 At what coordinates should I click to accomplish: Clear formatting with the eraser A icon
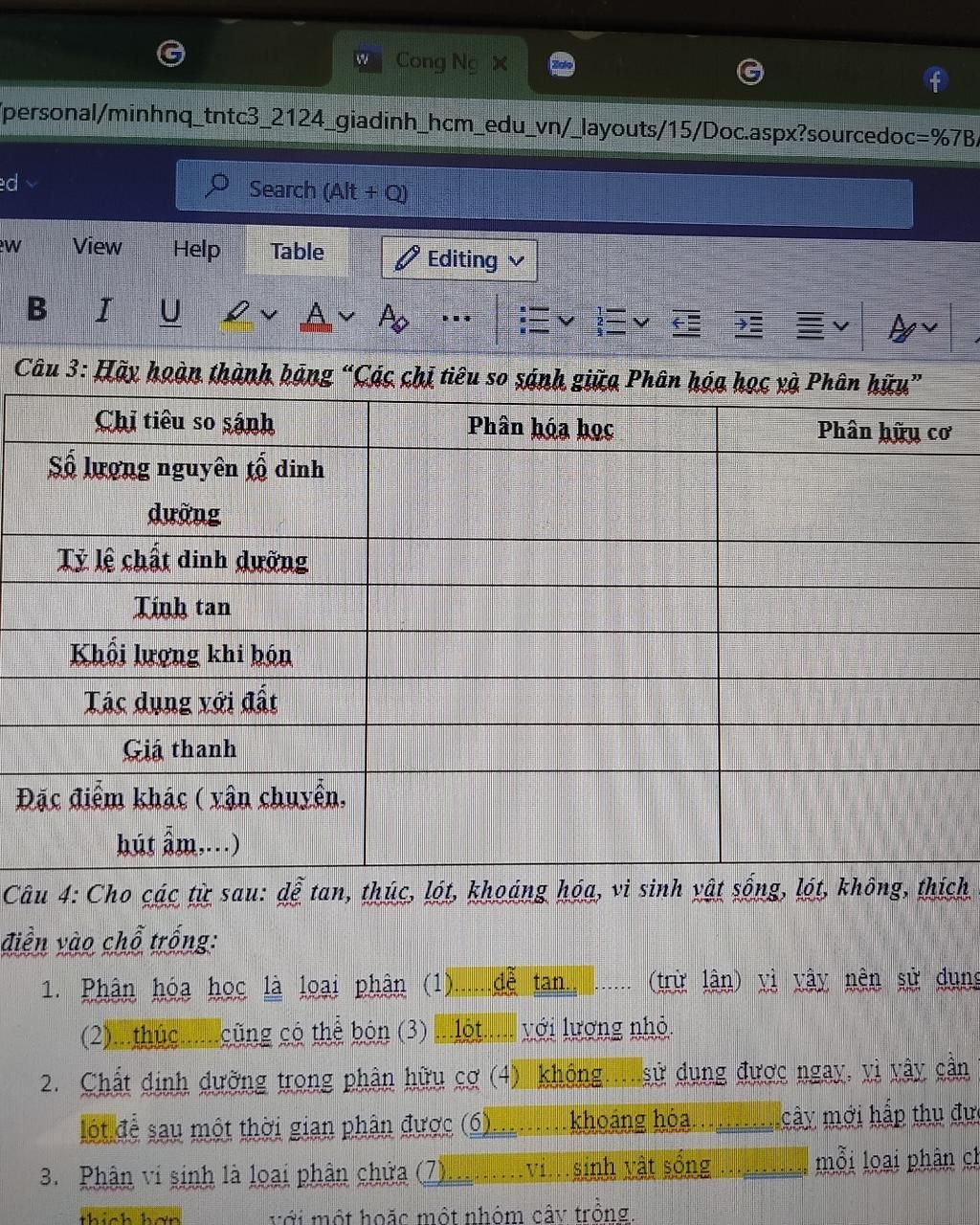pyautogui.click(x=393, y=317)
